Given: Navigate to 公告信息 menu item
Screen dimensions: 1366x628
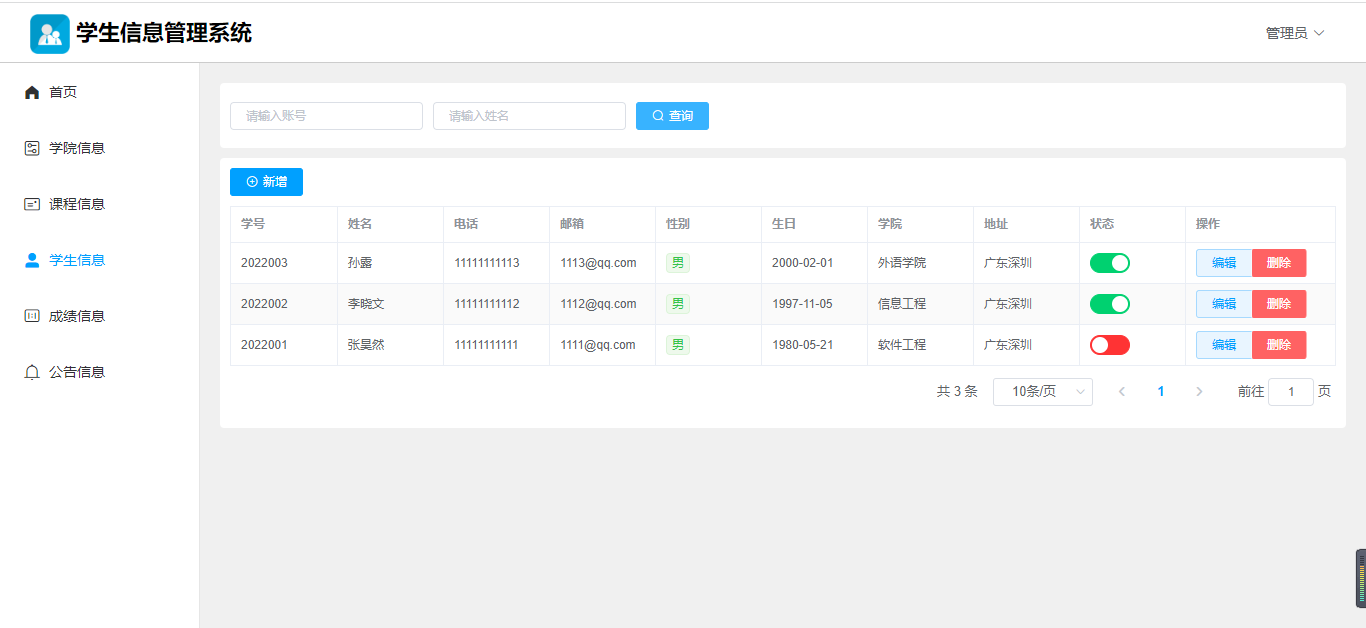Looking at the screenshot, I should point(77,372).
